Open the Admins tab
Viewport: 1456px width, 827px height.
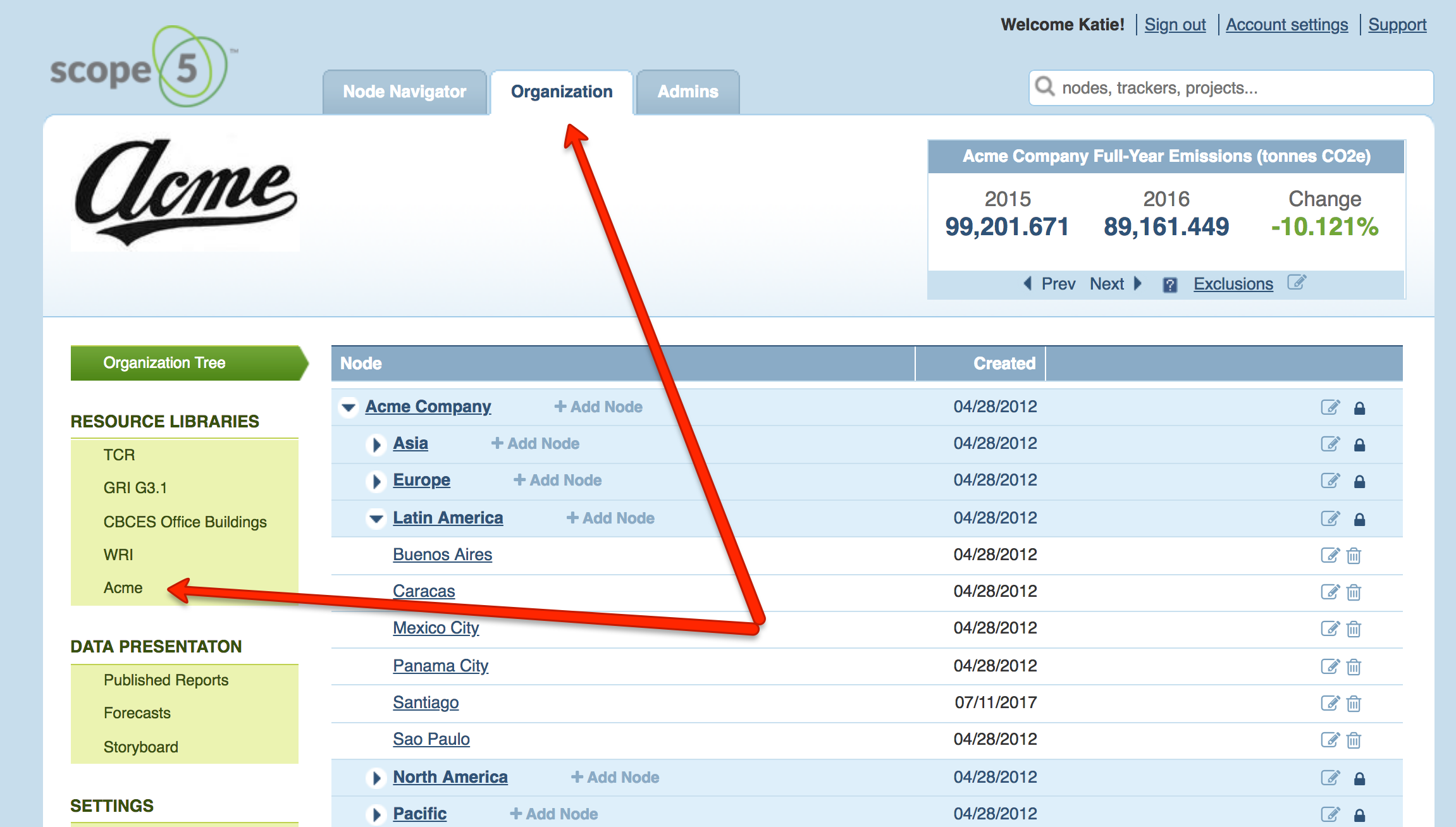(688, 92)
